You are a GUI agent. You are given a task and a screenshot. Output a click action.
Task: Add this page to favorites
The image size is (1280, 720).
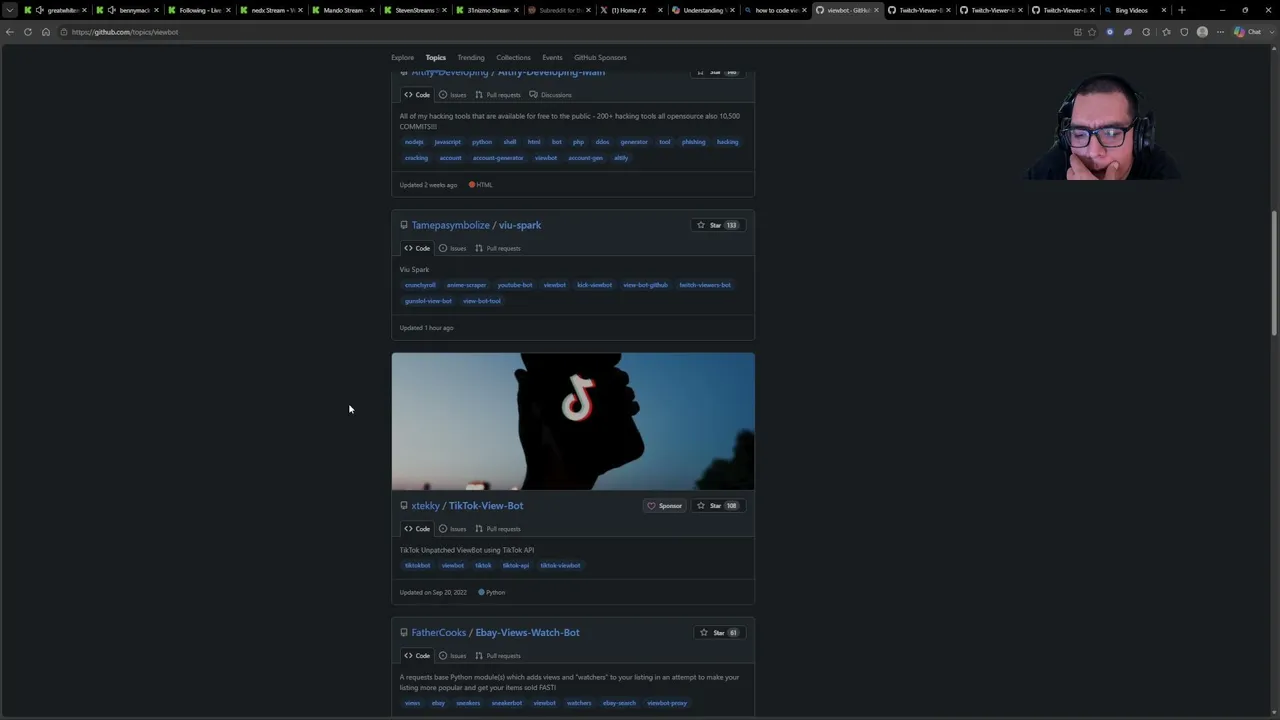(1092, 32)
